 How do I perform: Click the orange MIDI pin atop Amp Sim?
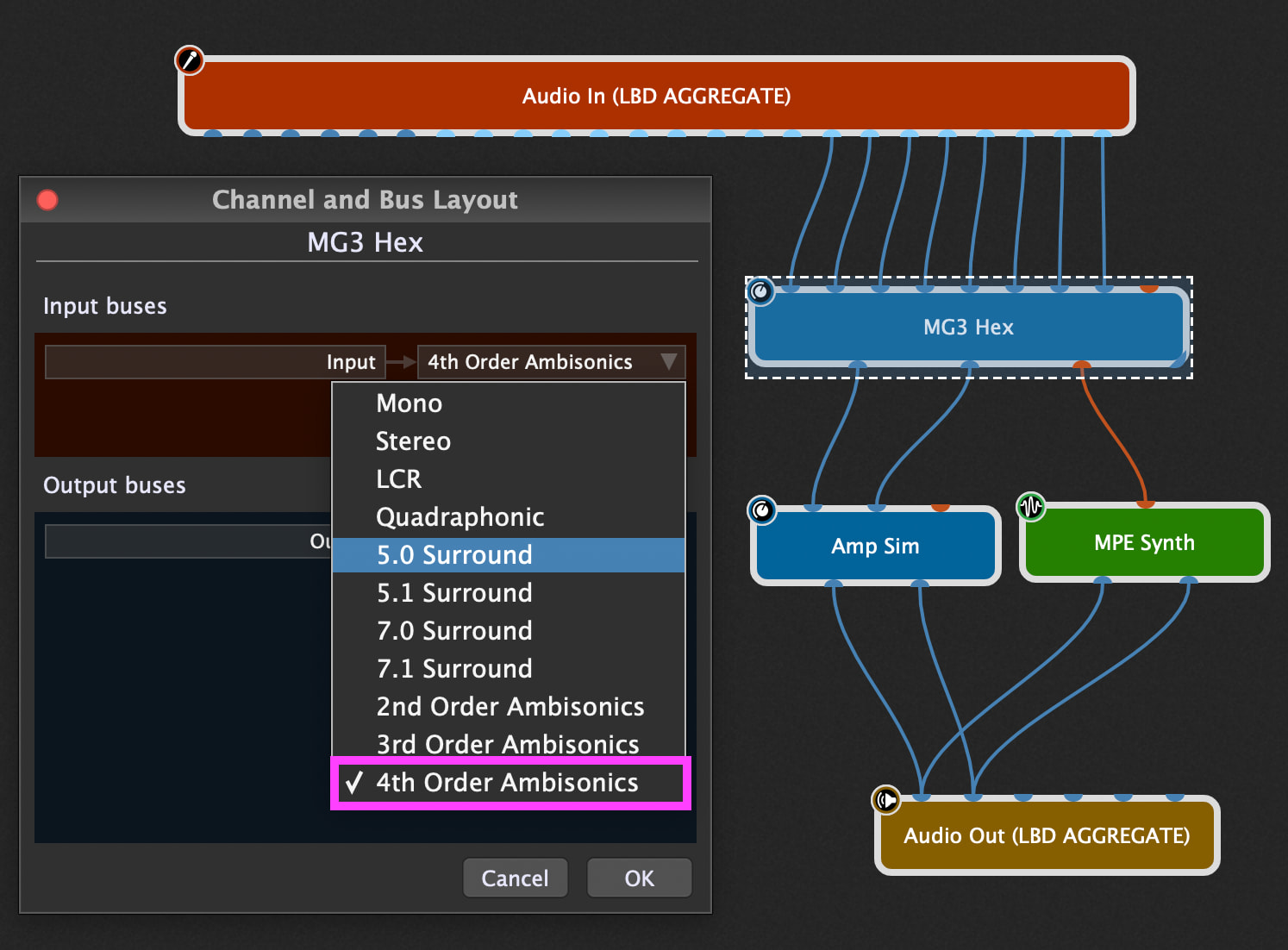coord(940,508)
